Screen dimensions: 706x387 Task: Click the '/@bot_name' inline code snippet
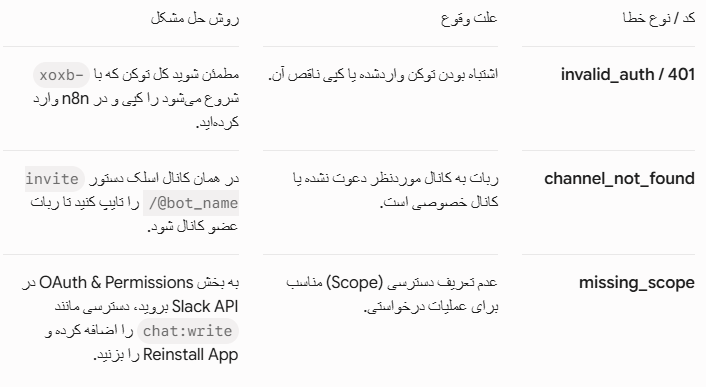[191, 203]
